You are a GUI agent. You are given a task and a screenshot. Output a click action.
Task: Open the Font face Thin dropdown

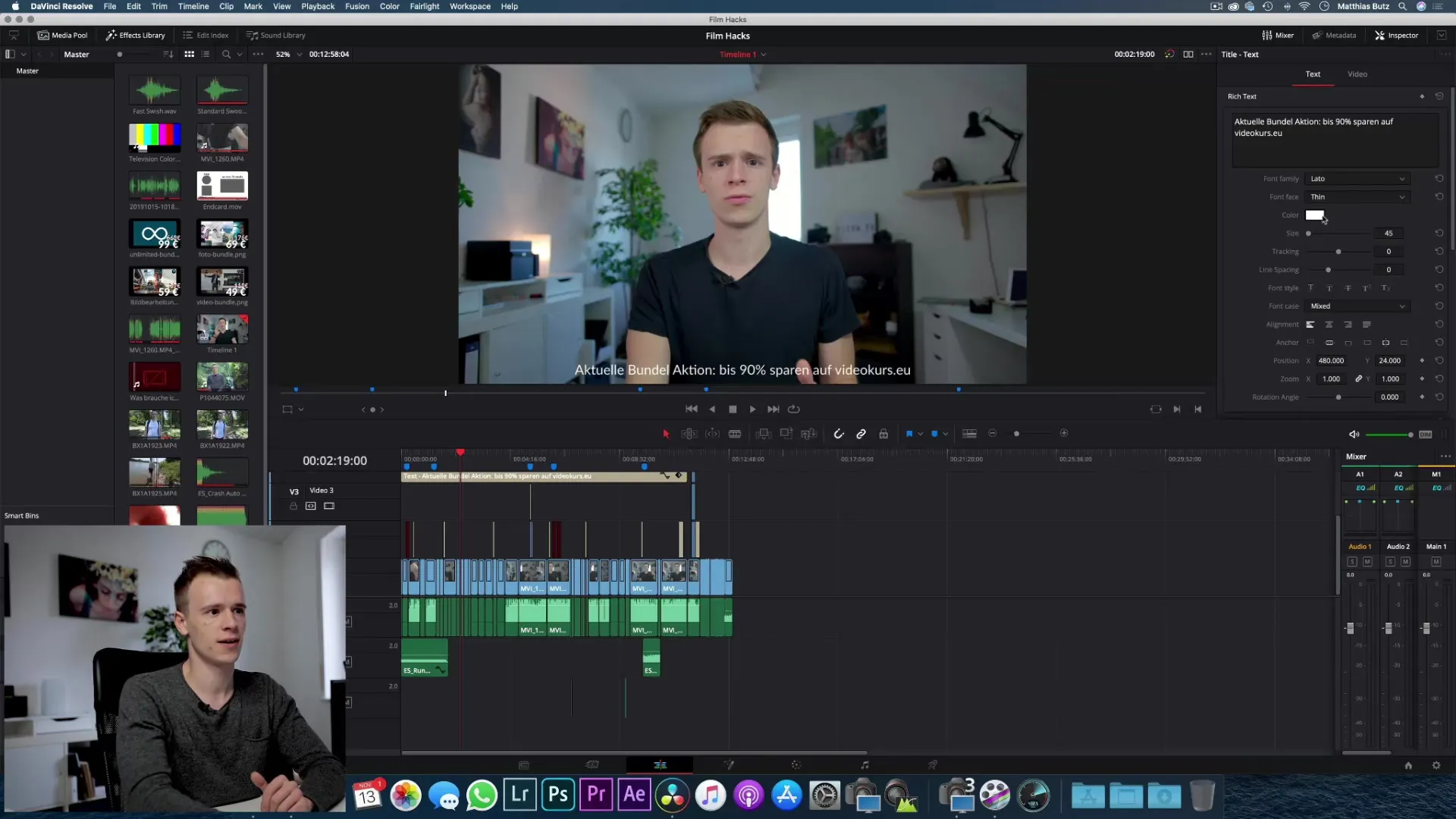point(1357,197)
